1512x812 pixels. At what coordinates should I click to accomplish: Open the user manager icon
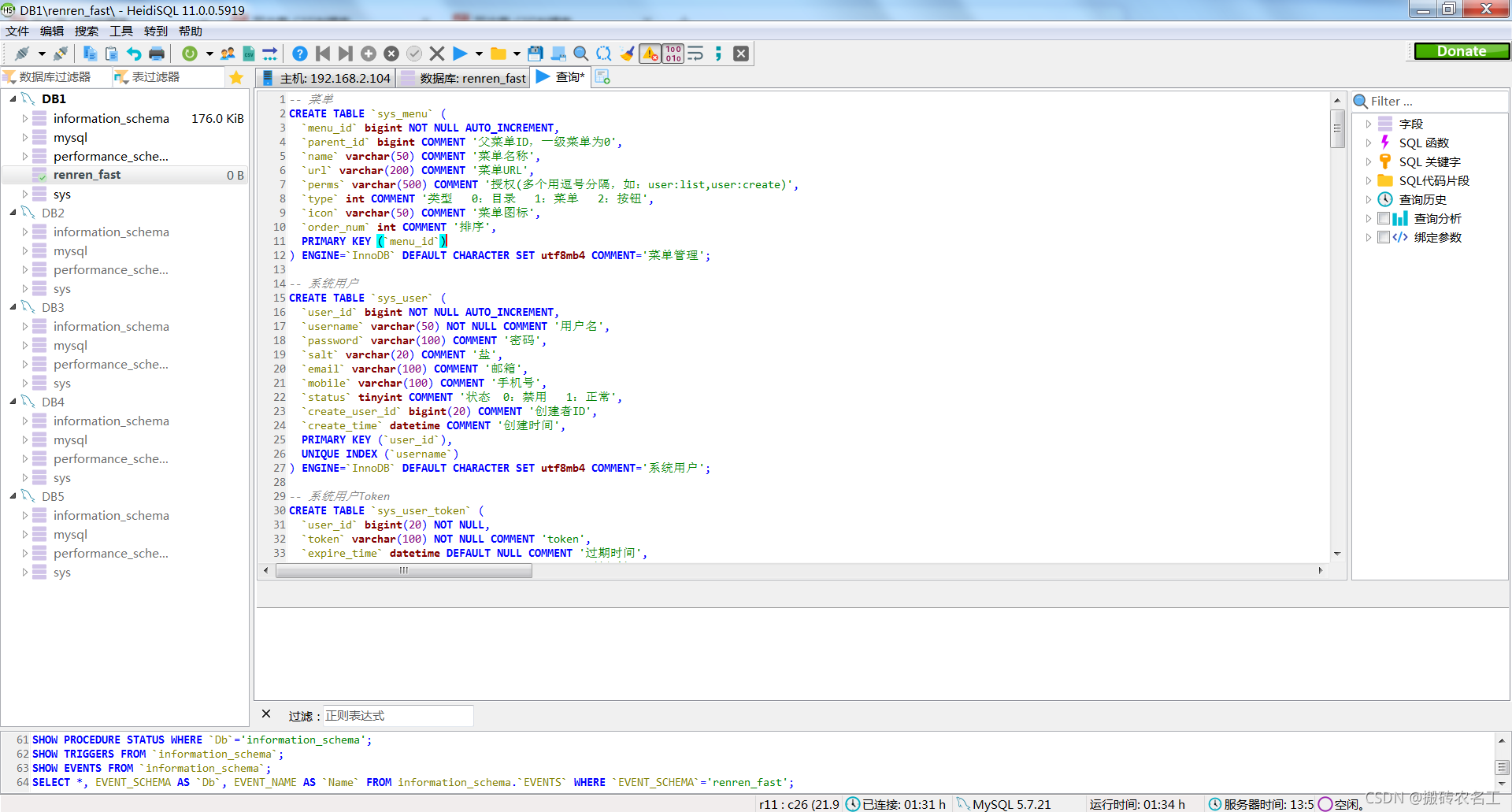tap(228, 54)
